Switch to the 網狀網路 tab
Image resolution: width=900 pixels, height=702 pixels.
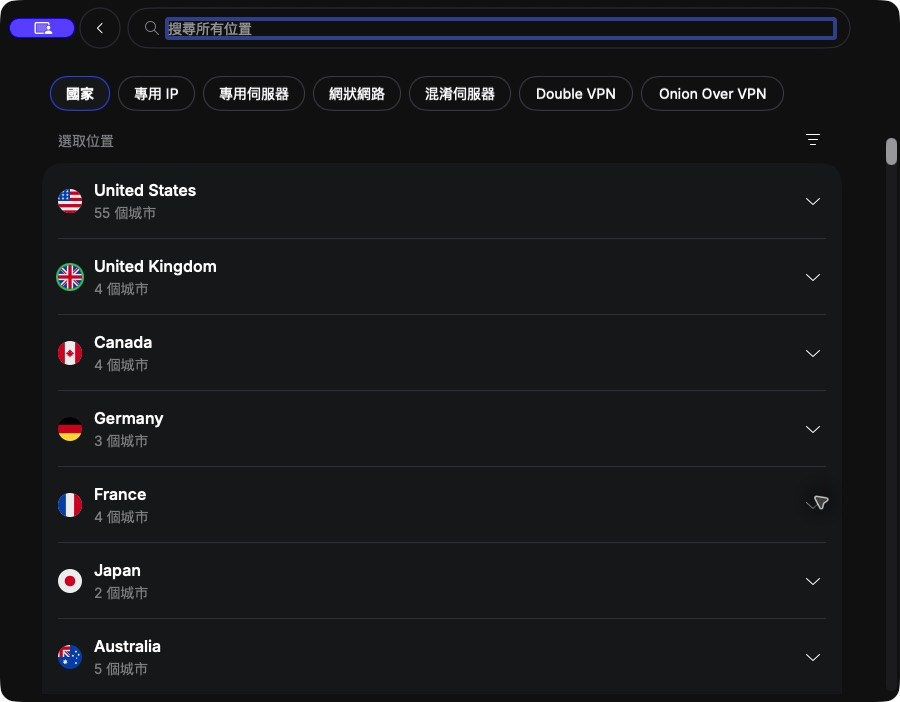(x=356, y=94)
